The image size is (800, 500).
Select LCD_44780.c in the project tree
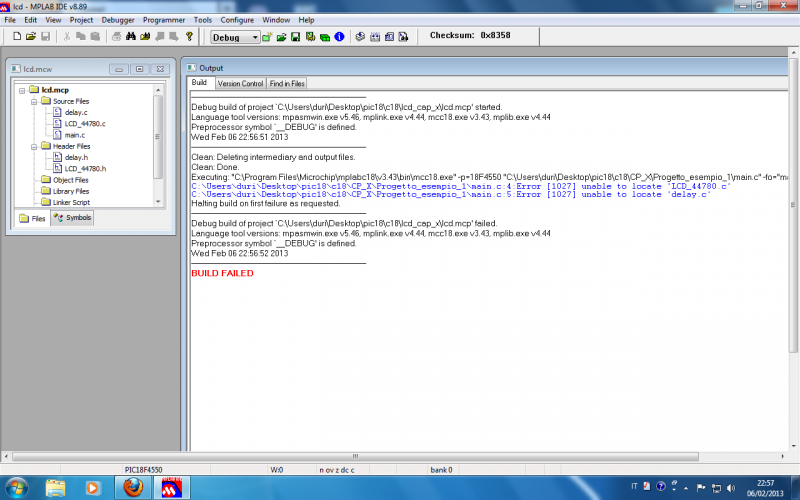pos(85,123)
